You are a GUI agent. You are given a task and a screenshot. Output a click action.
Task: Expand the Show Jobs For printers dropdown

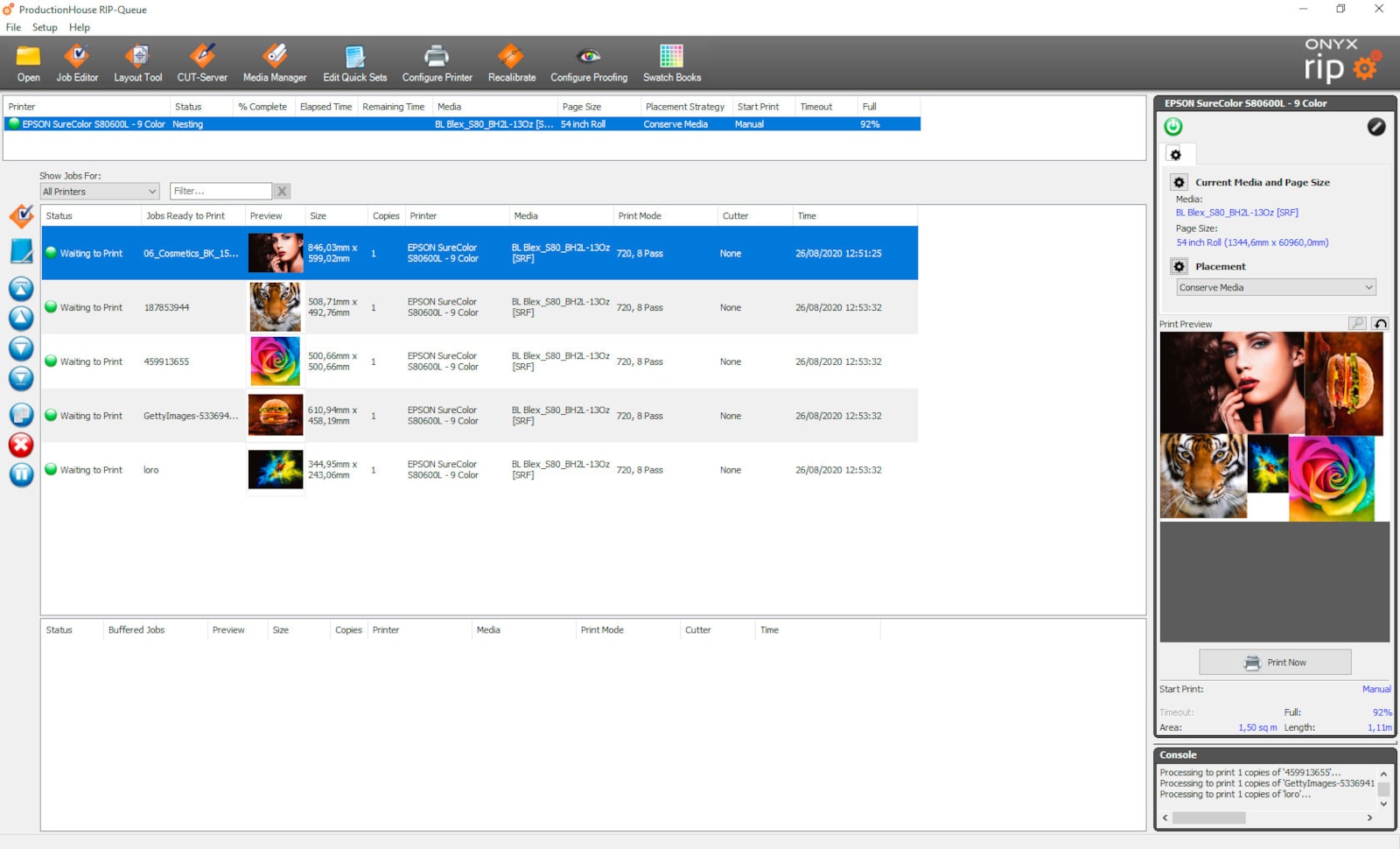click(x=100, y=192)
